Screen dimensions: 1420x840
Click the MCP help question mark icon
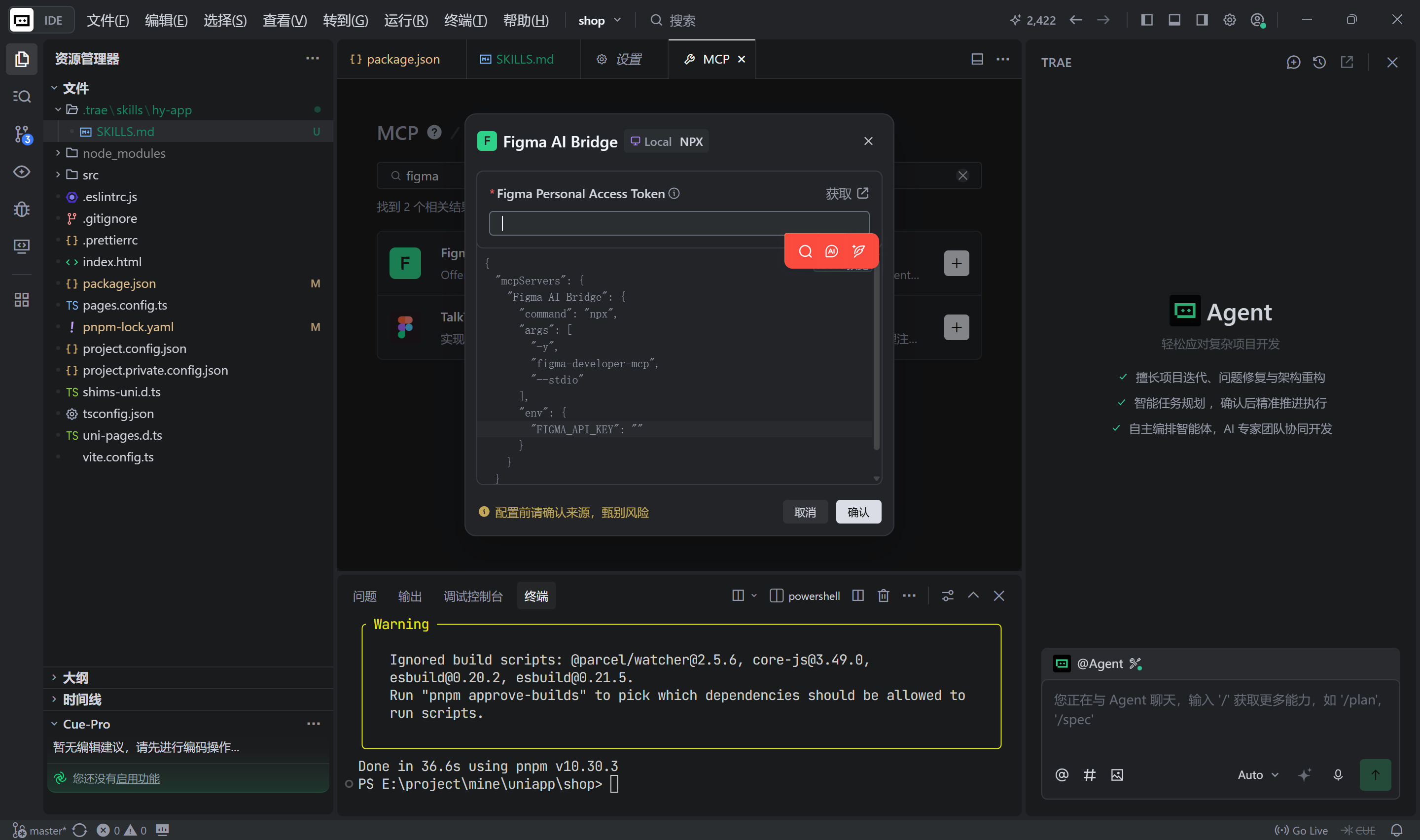[x=434, y=133]
